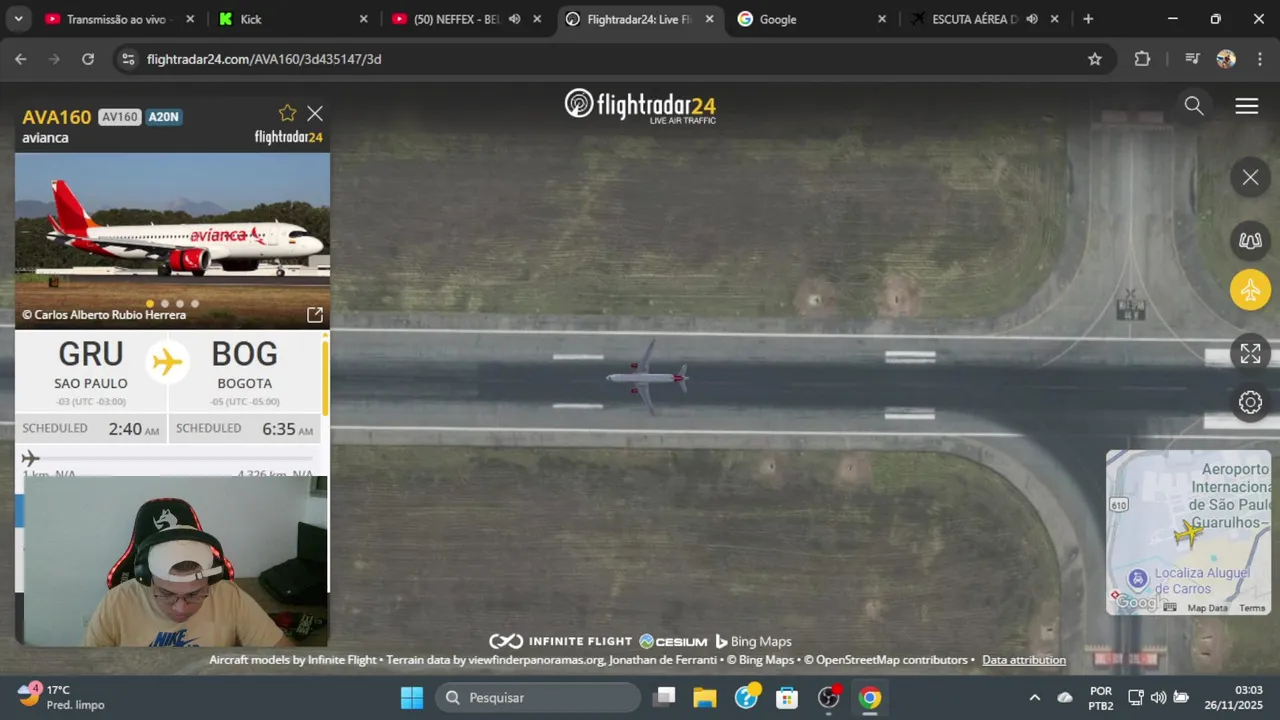Click the Google minimap thumbnail
The width and height of the screenshot is (1280, 720).
pyautogui.click(x=1188, y=532)
